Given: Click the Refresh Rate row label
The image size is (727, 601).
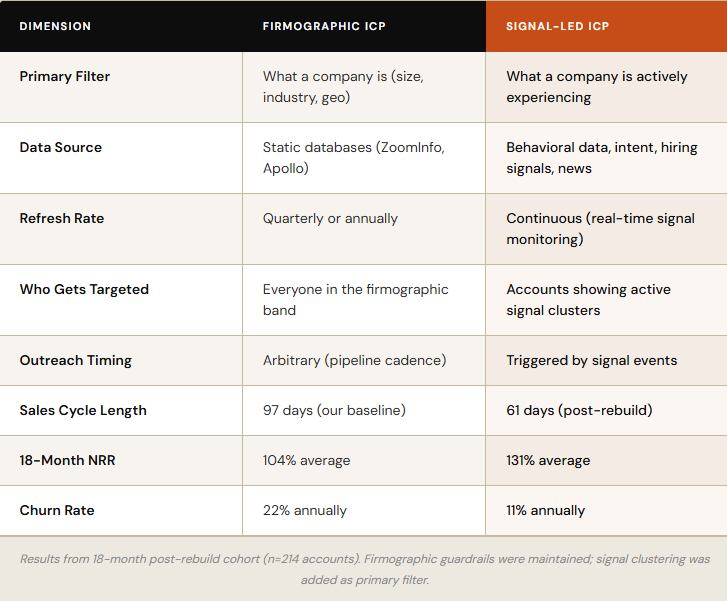Looking at the screenshot, I should (x=62, y=218).
